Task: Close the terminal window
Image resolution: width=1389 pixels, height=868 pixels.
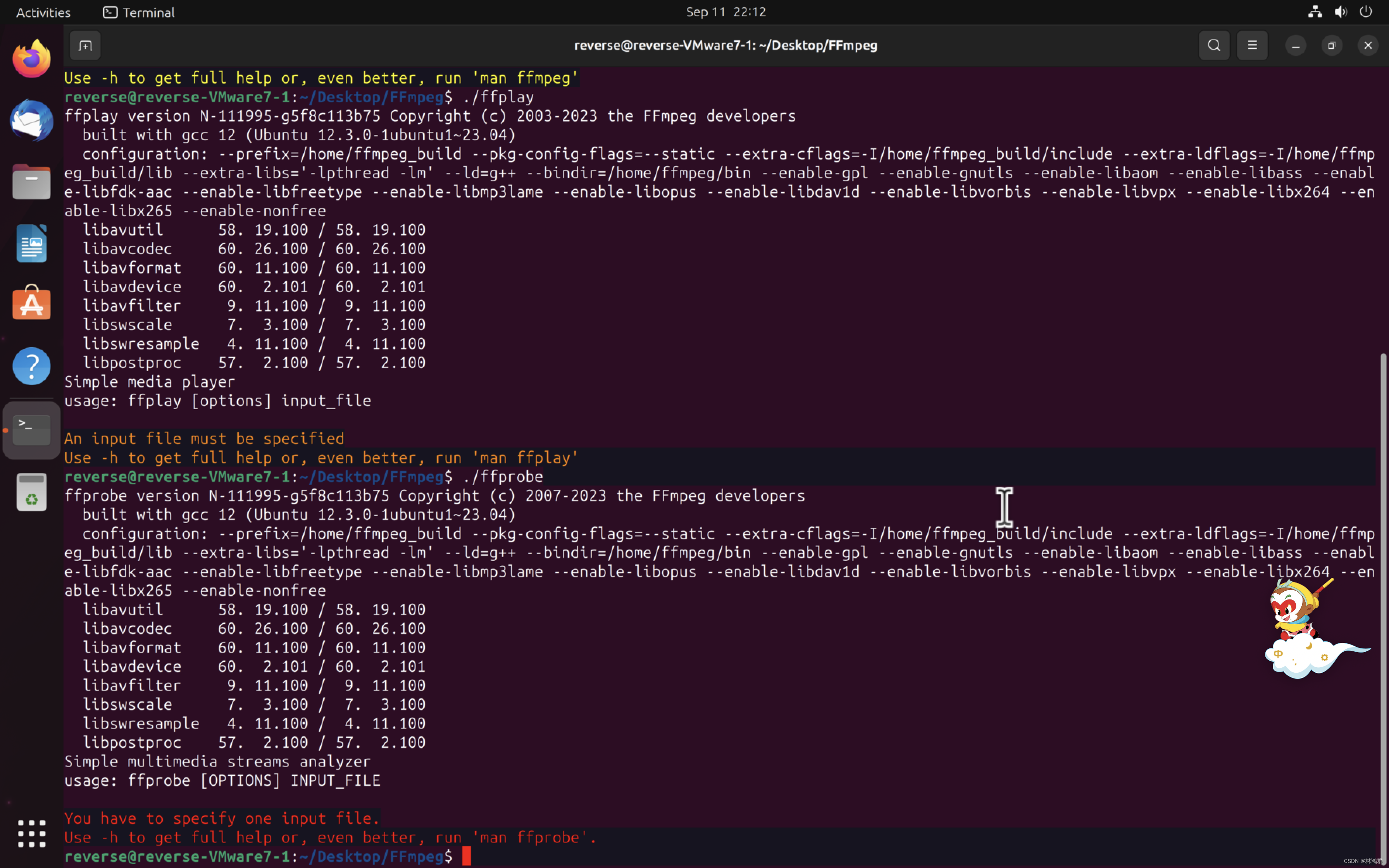Action: [x=1368, y=45]
